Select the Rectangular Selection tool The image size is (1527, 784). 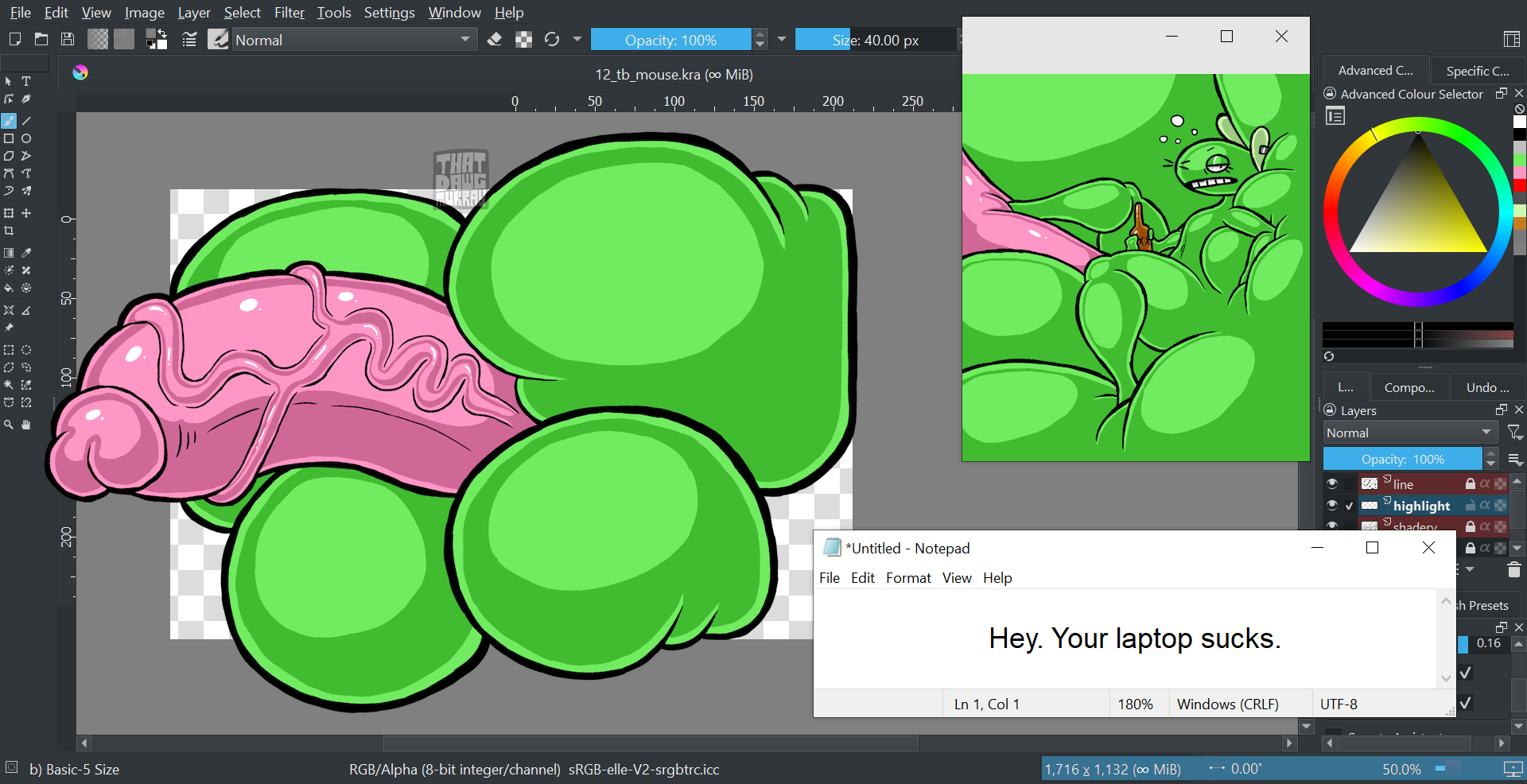pyautogui.click(x=9, y=350)
